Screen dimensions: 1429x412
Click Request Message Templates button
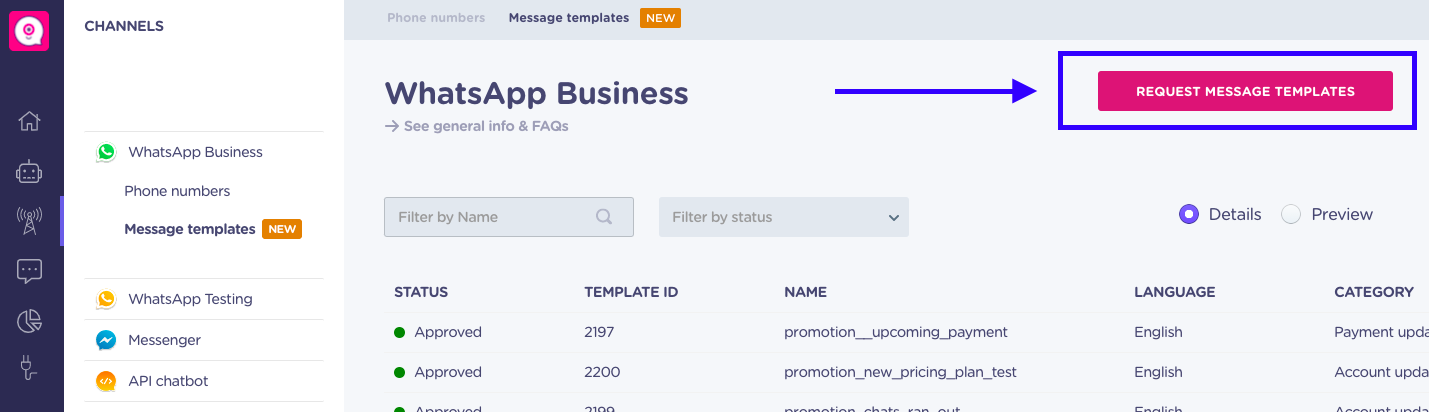[x=1245, y=91]
